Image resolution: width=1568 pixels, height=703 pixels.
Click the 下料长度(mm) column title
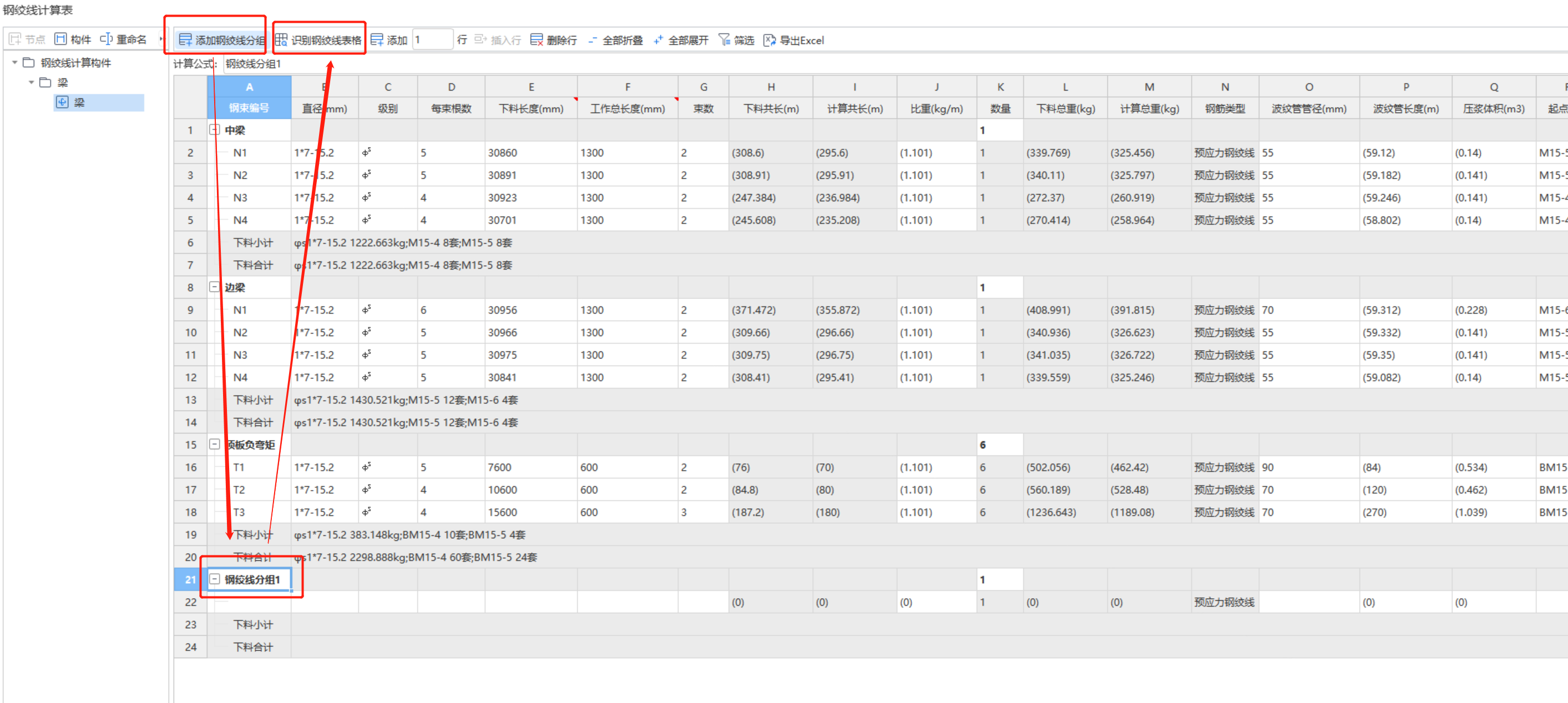pos(531,108)
